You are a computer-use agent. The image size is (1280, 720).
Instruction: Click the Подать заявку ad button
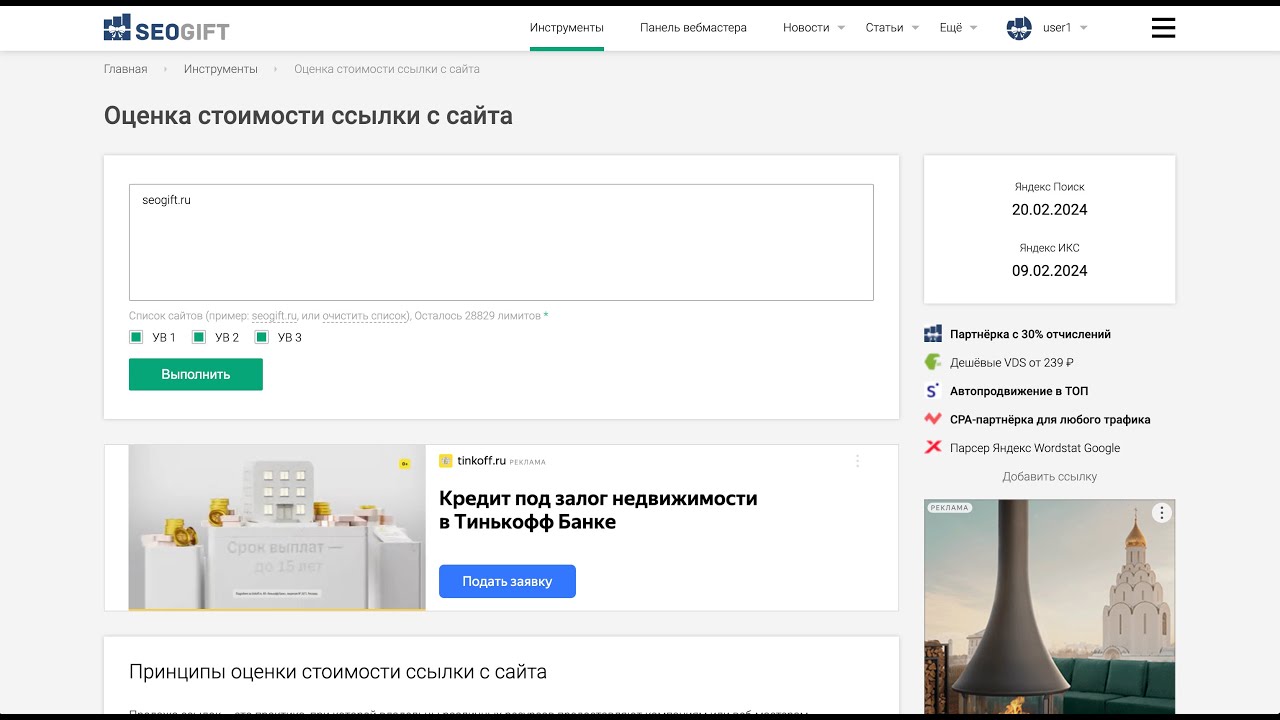(x=507, y=581)
